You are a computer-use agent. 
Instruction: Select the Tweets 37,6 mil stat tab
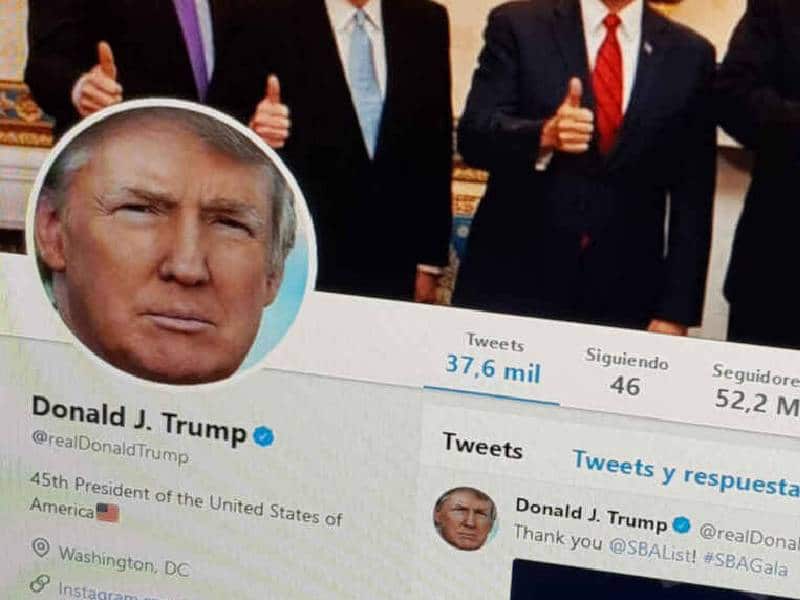pos(493,363)
